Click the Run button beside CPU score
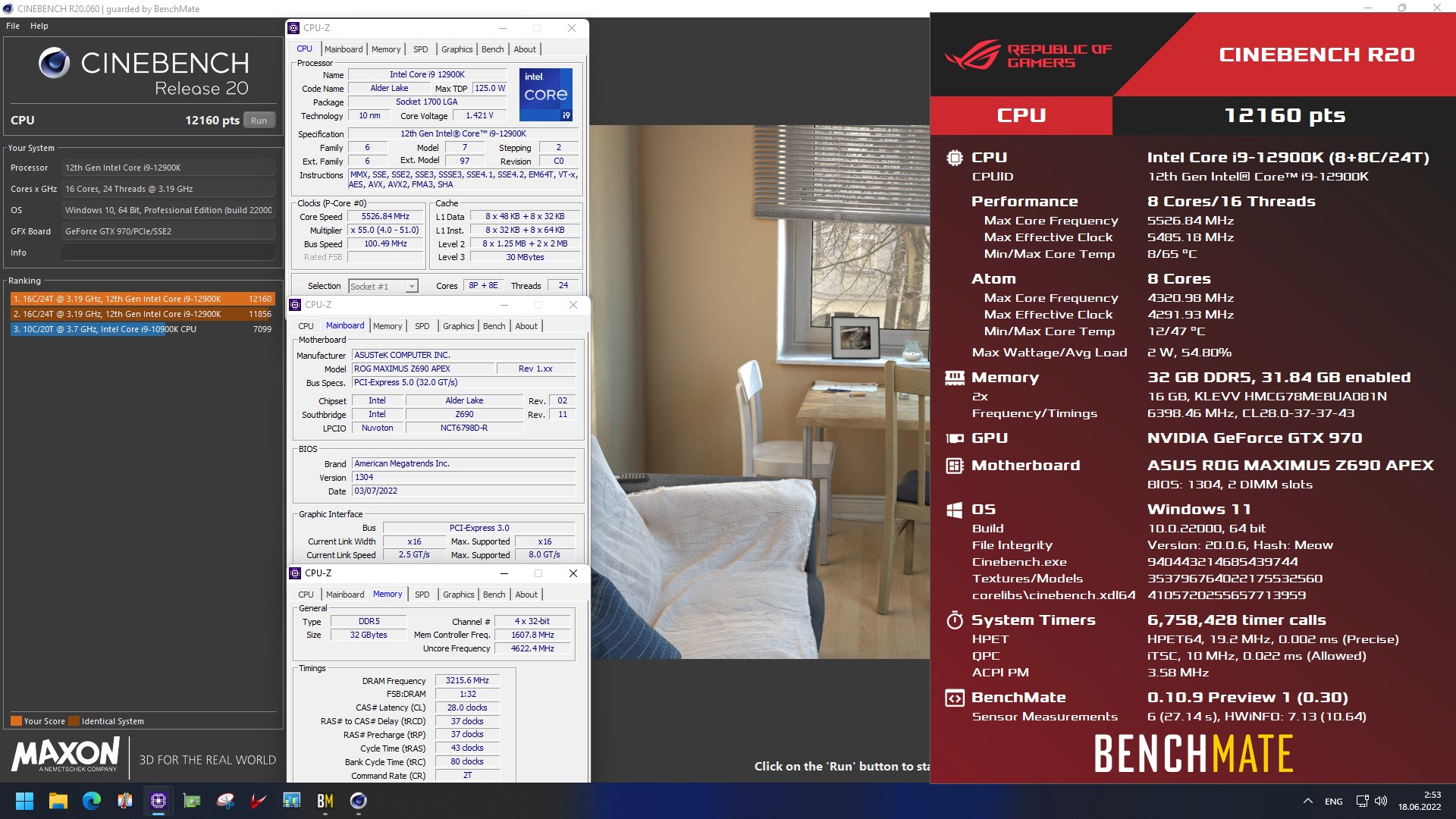This screenshot has width=1456, height=819. click(259, 121)
